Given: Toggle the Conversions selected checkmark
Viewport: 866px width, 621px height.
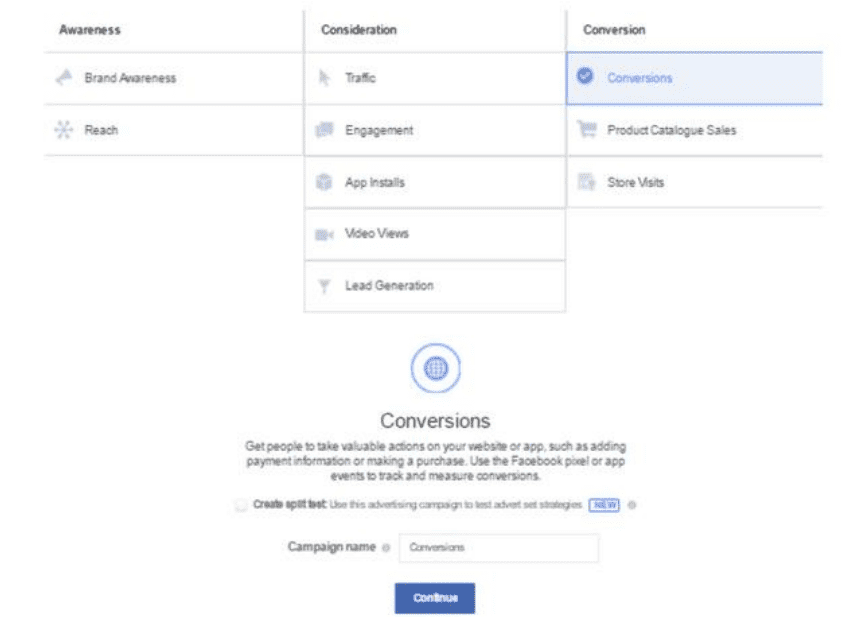Looking at the screenshot, I should [585, 76].
